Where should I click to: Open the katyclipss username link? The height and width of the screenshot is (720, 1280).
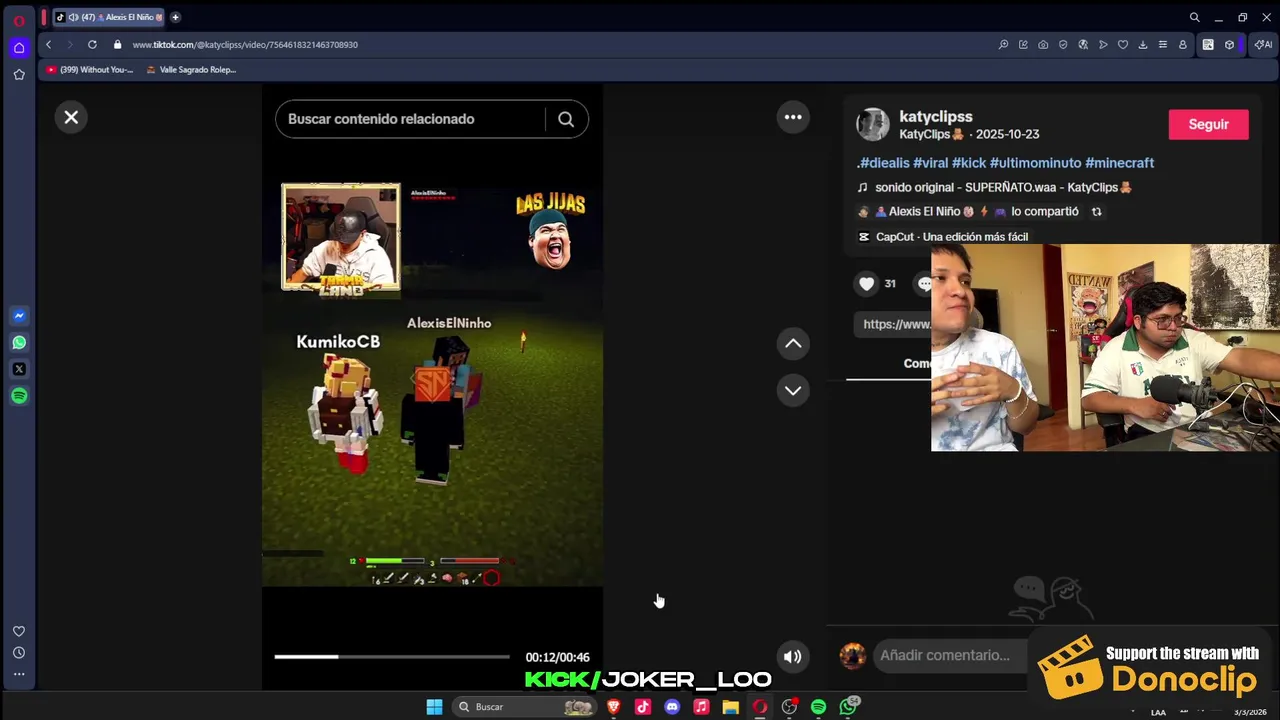936,116
